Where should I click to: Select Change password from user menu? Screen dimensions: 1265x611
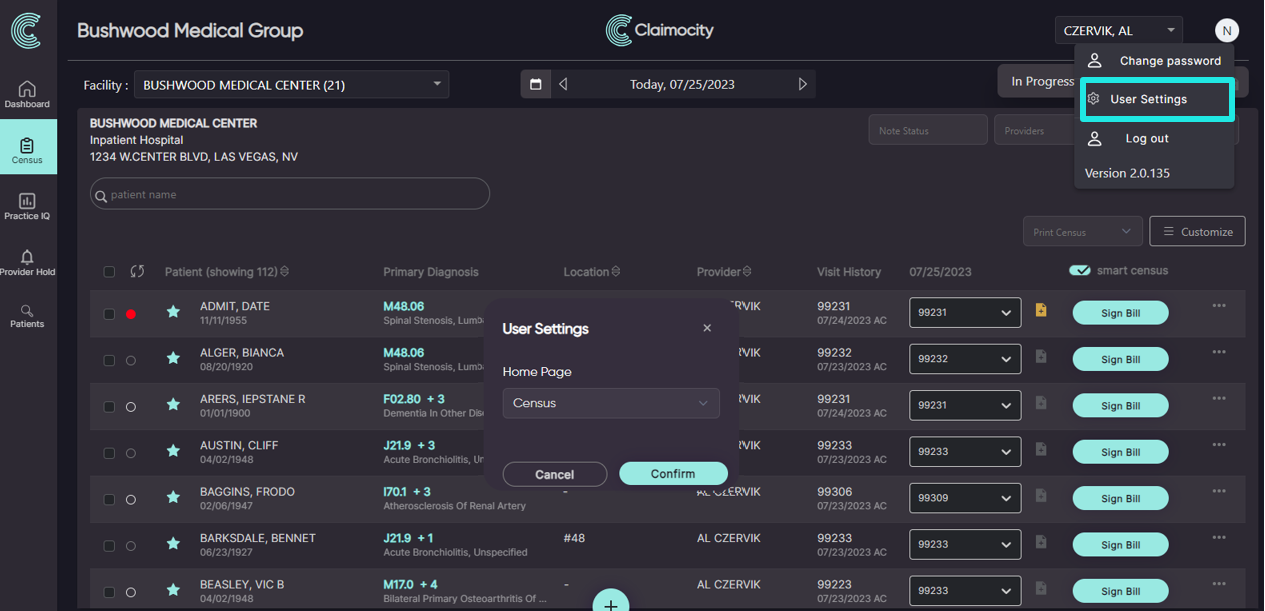[x=1156, y=61]
